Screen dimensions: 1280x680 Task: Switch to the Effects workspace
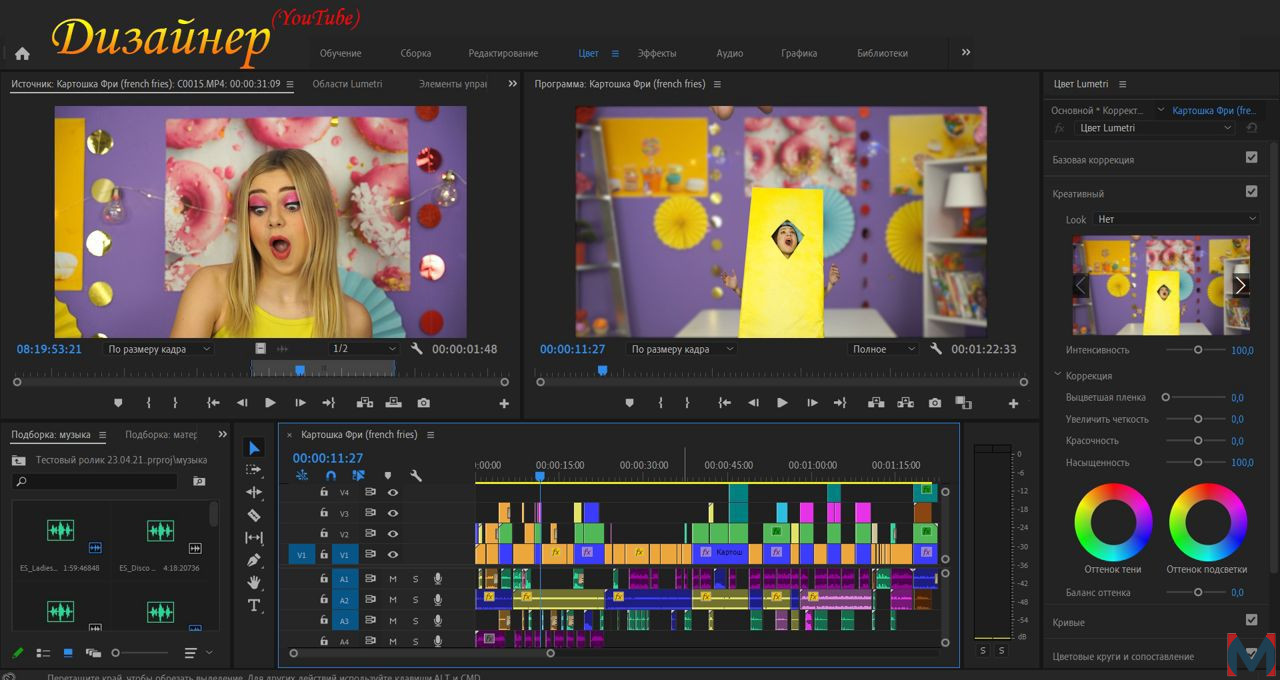click(657, 53)
